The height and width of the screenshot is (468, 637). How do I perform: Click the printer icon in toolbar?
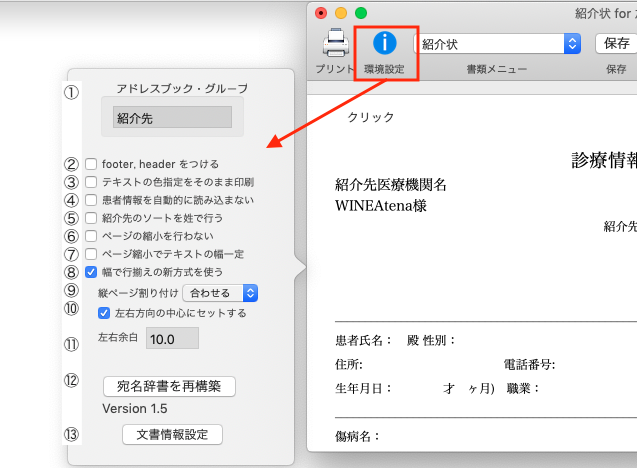tap(333, 42)
